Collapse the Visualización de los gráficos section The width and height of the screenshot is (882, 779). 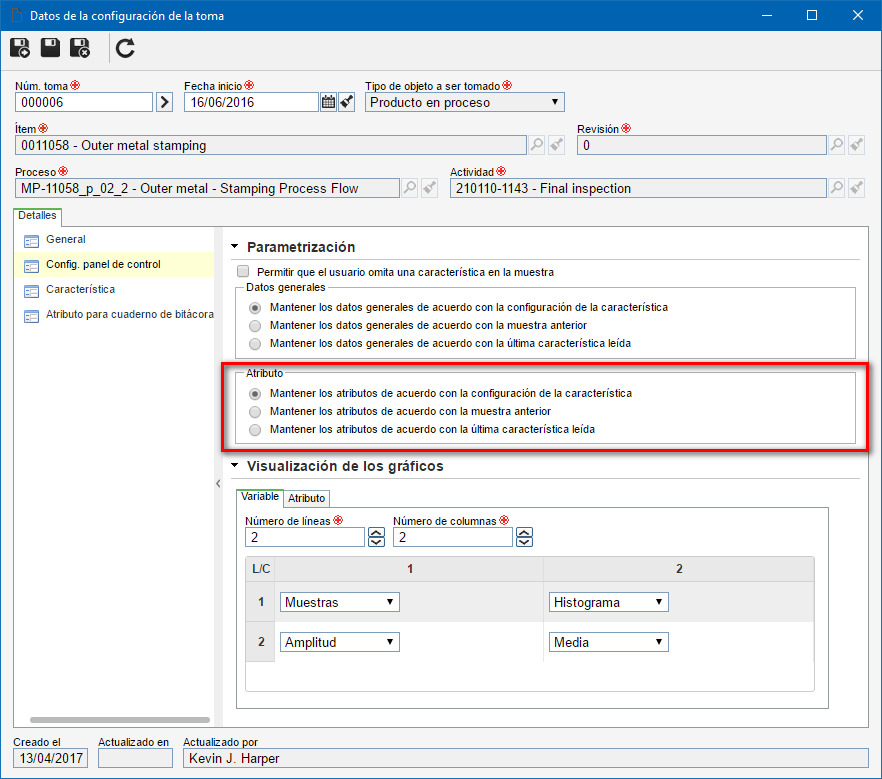coord(235,465)
